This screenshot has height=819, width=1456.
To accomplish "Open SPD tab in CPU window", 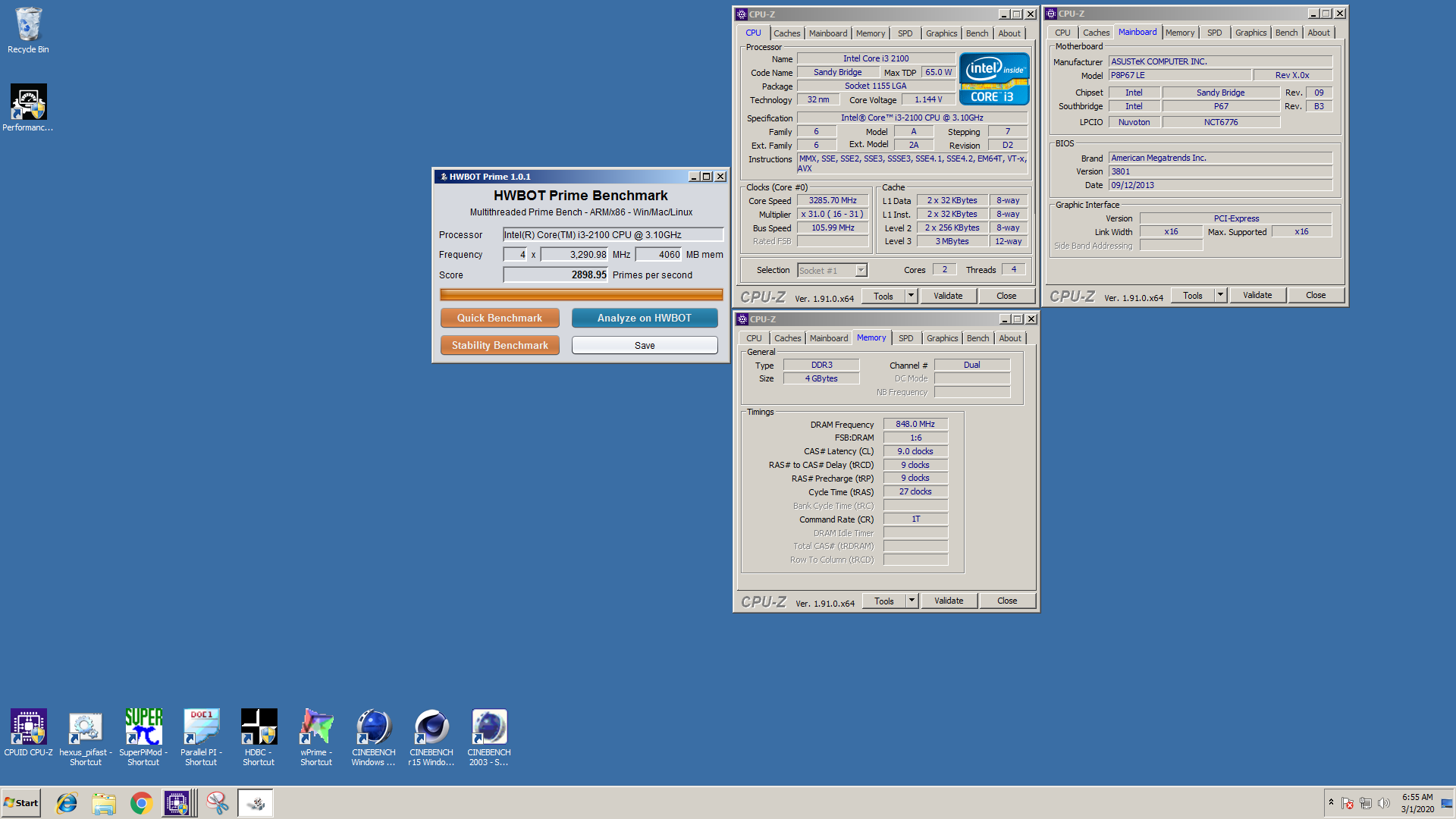I will tap(905, 33).
